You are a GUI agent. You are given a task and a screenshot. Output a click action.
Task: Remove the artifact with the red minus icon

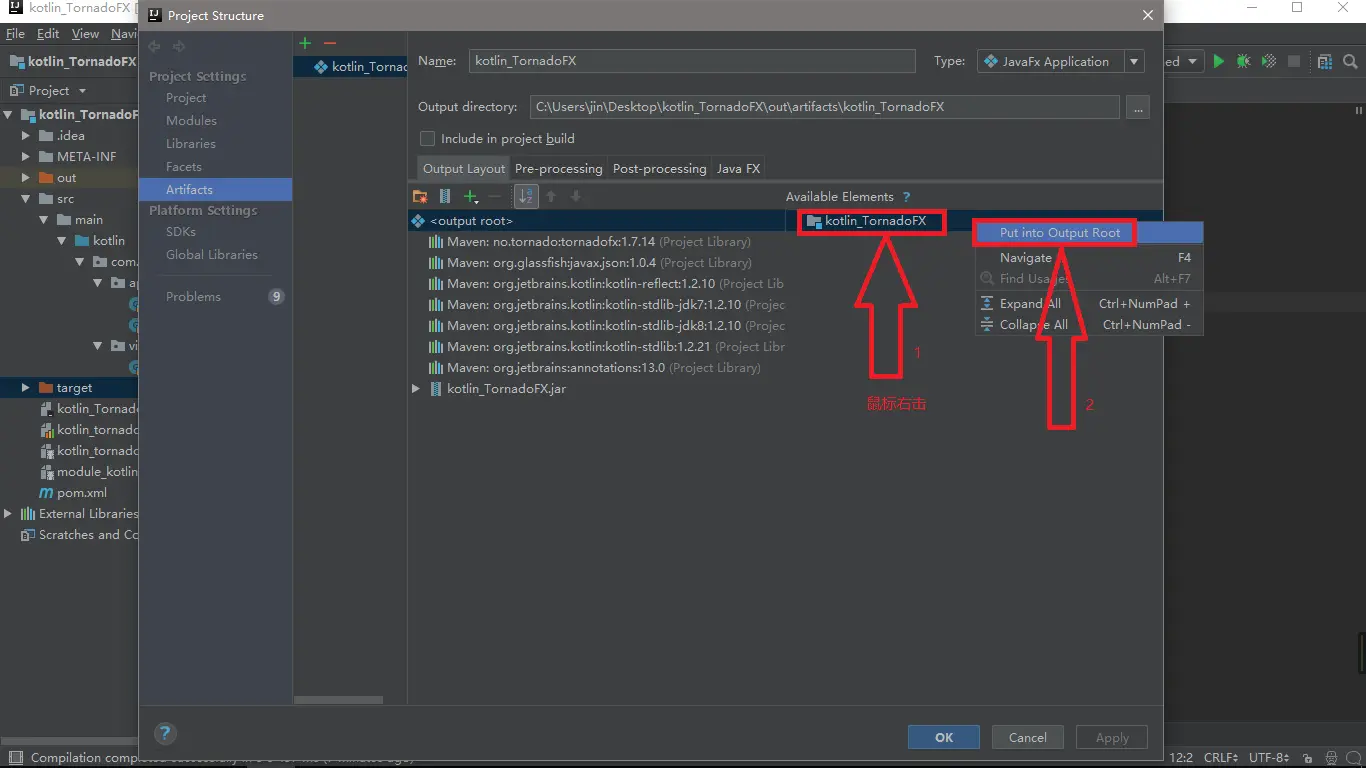330,43
